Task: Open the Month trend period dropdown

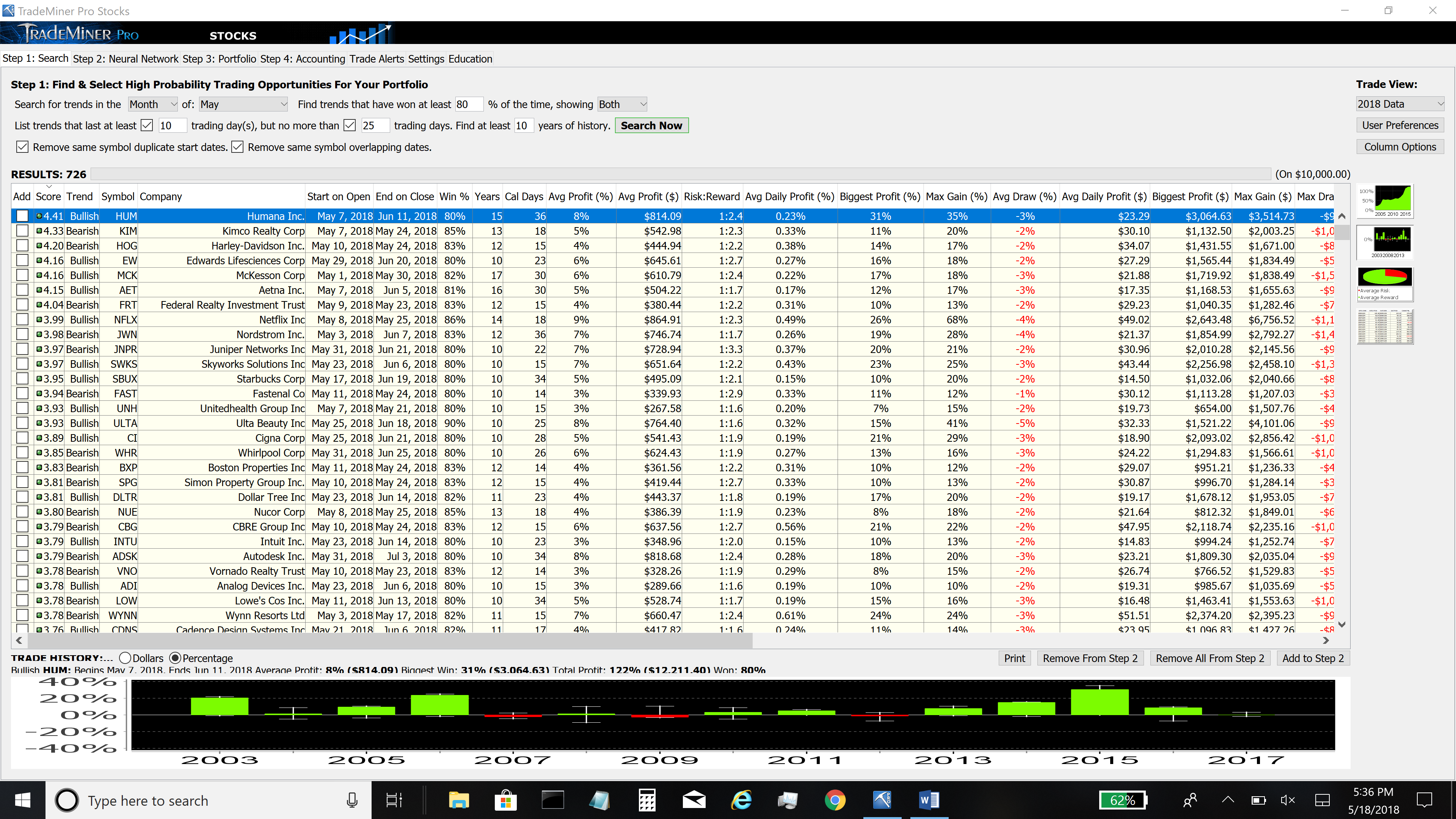Action: pos(153,104)
